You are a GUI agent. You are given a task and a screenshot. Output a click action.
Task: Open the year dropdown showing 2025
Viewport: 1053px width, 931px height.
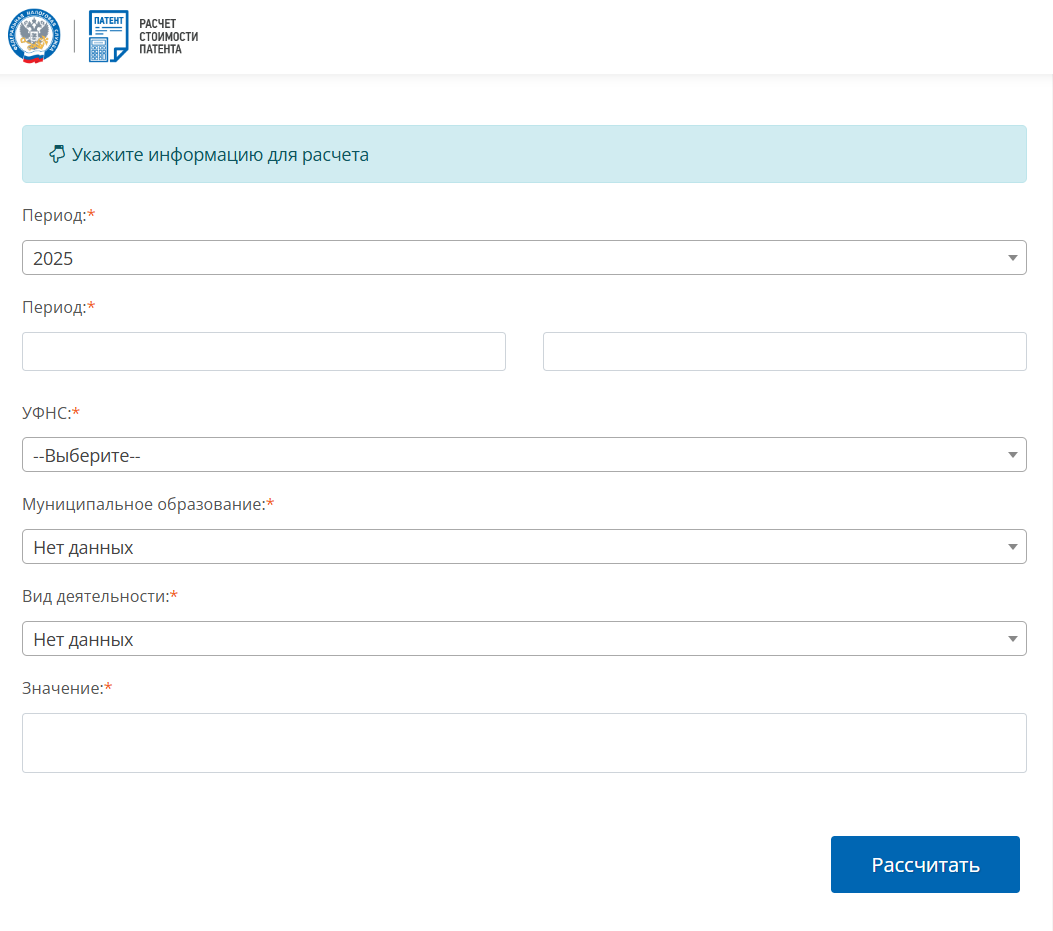pos(524,257)
